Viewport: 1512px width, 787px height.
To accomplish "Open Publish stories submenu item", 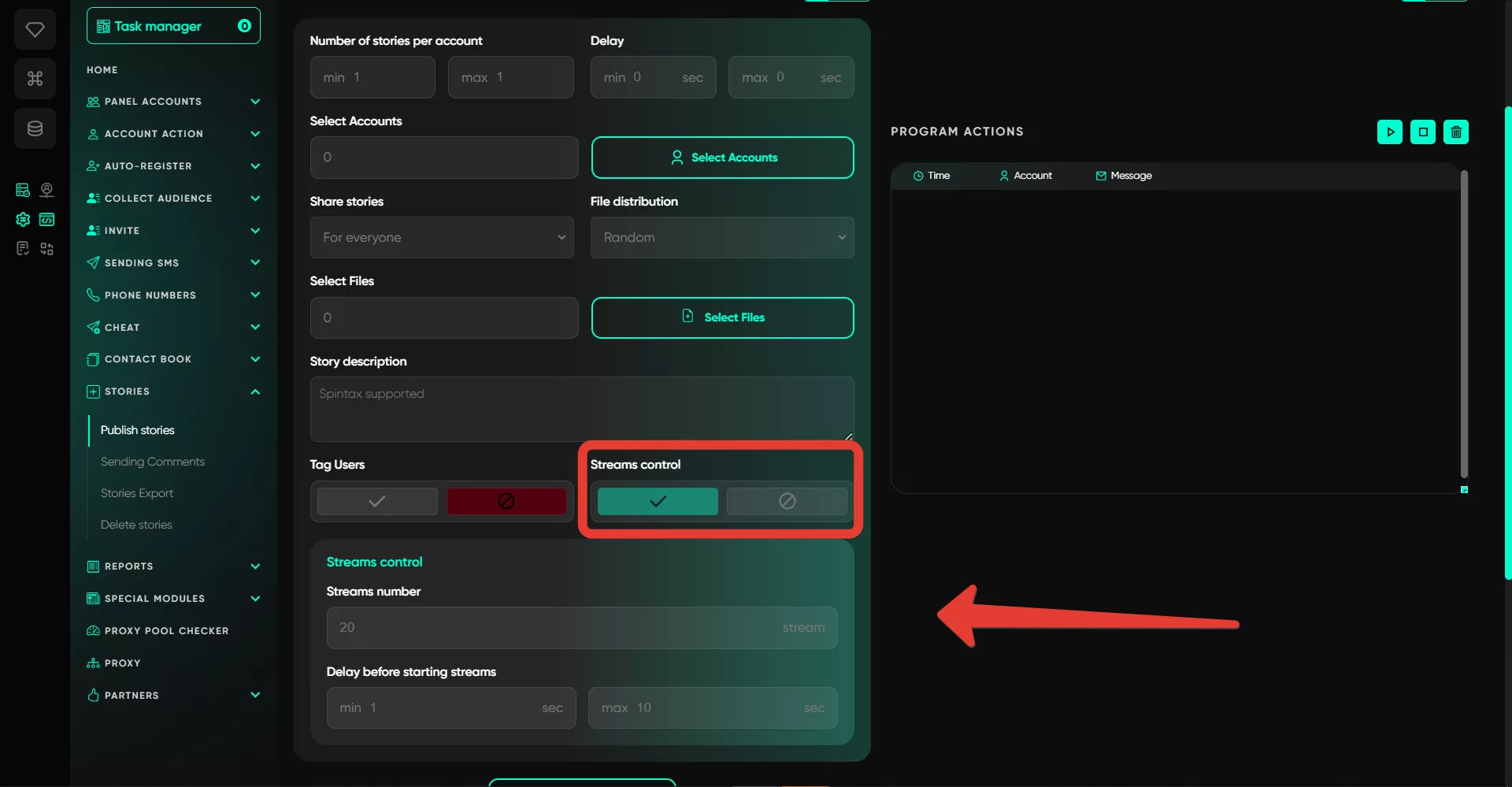I will coord(138,430).
